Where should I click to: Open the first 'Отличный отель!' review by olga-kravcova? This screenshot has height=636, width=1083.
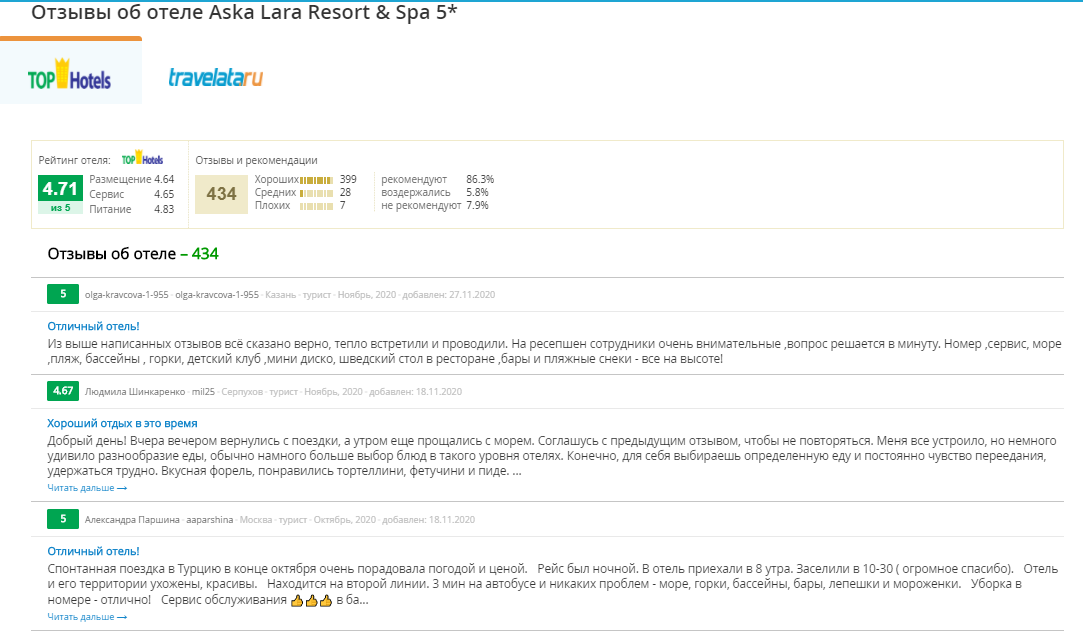[93, 326]
